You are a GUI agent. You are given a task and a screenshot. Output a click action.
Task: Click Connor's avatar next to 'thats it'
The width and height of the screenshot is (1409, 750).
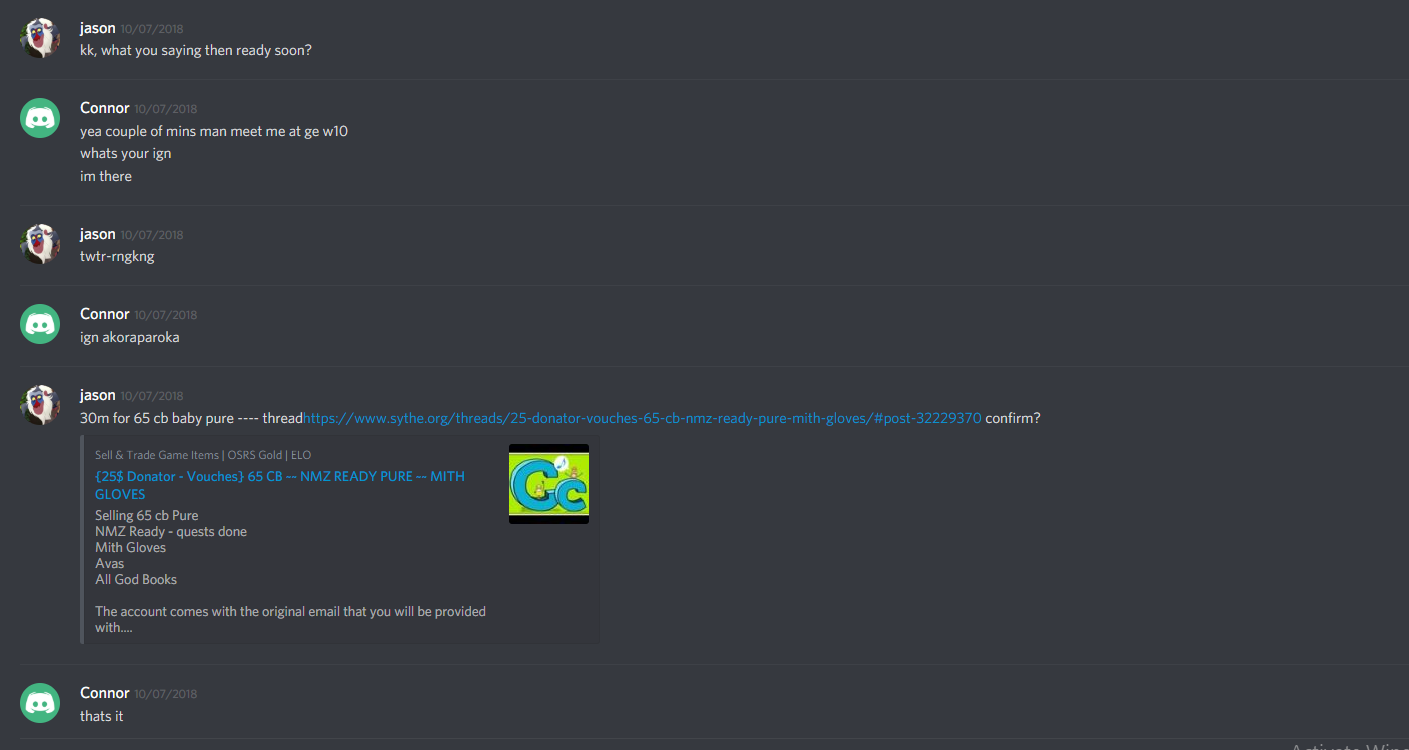click(40, 703)
